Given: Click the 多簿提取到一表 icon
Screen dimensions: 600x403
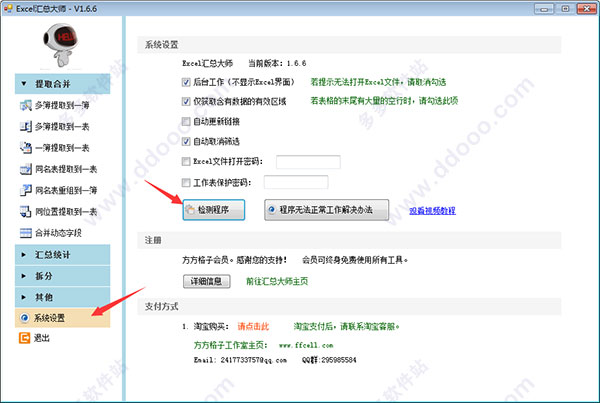Looking at the screenshot, I should [26, 127].
